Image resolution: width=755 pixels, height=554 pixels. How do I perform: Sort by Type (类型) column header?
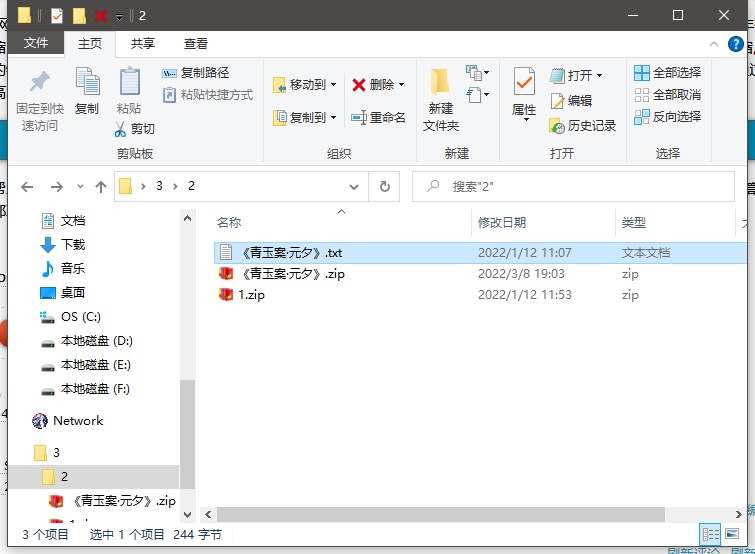(675, 222)
